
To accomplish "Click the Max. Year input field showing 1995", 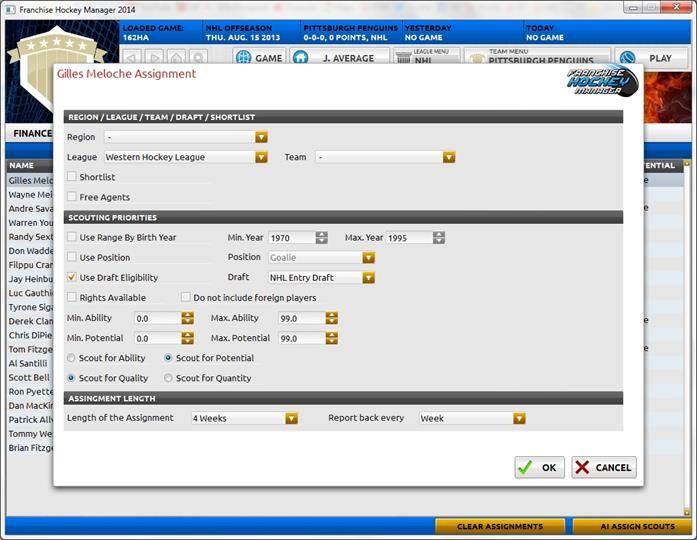I will [x=409, y=238].
